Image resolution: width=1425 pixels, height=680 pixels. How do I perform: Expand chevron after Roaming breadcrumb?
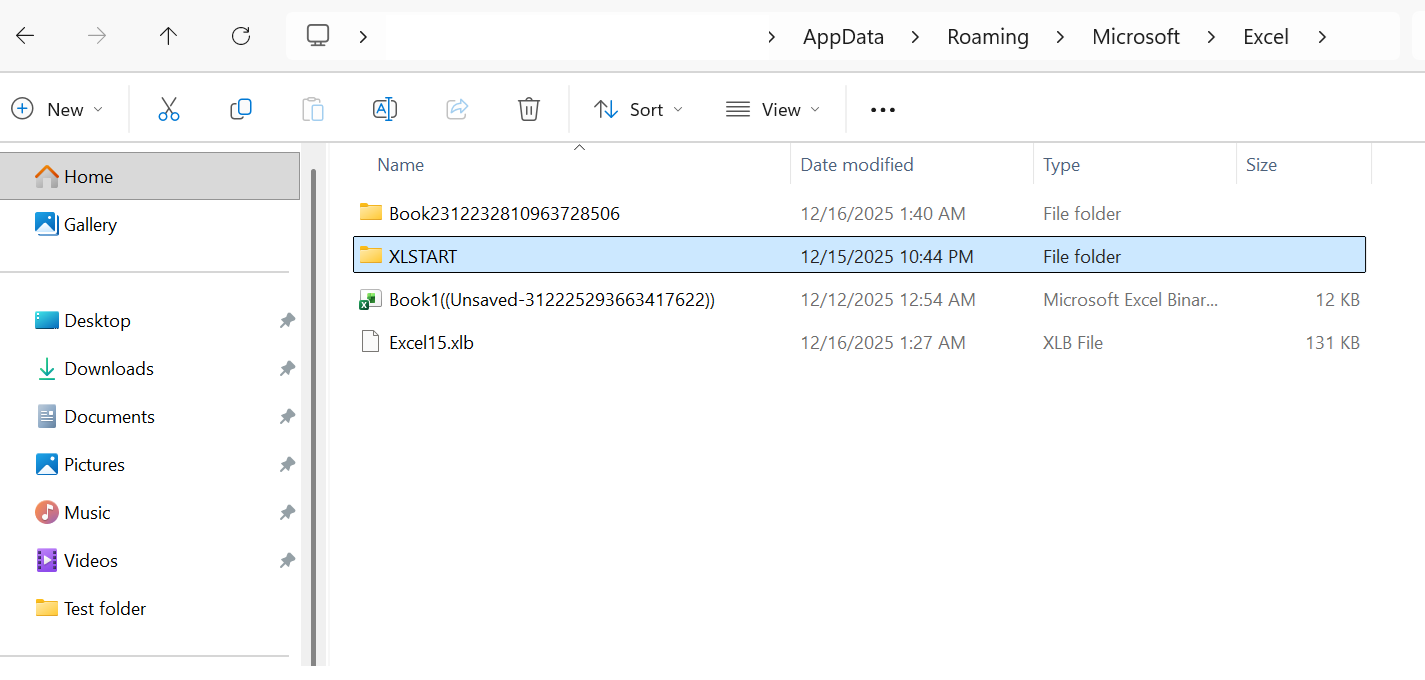pyautogui.click(x=1060, y=37)
